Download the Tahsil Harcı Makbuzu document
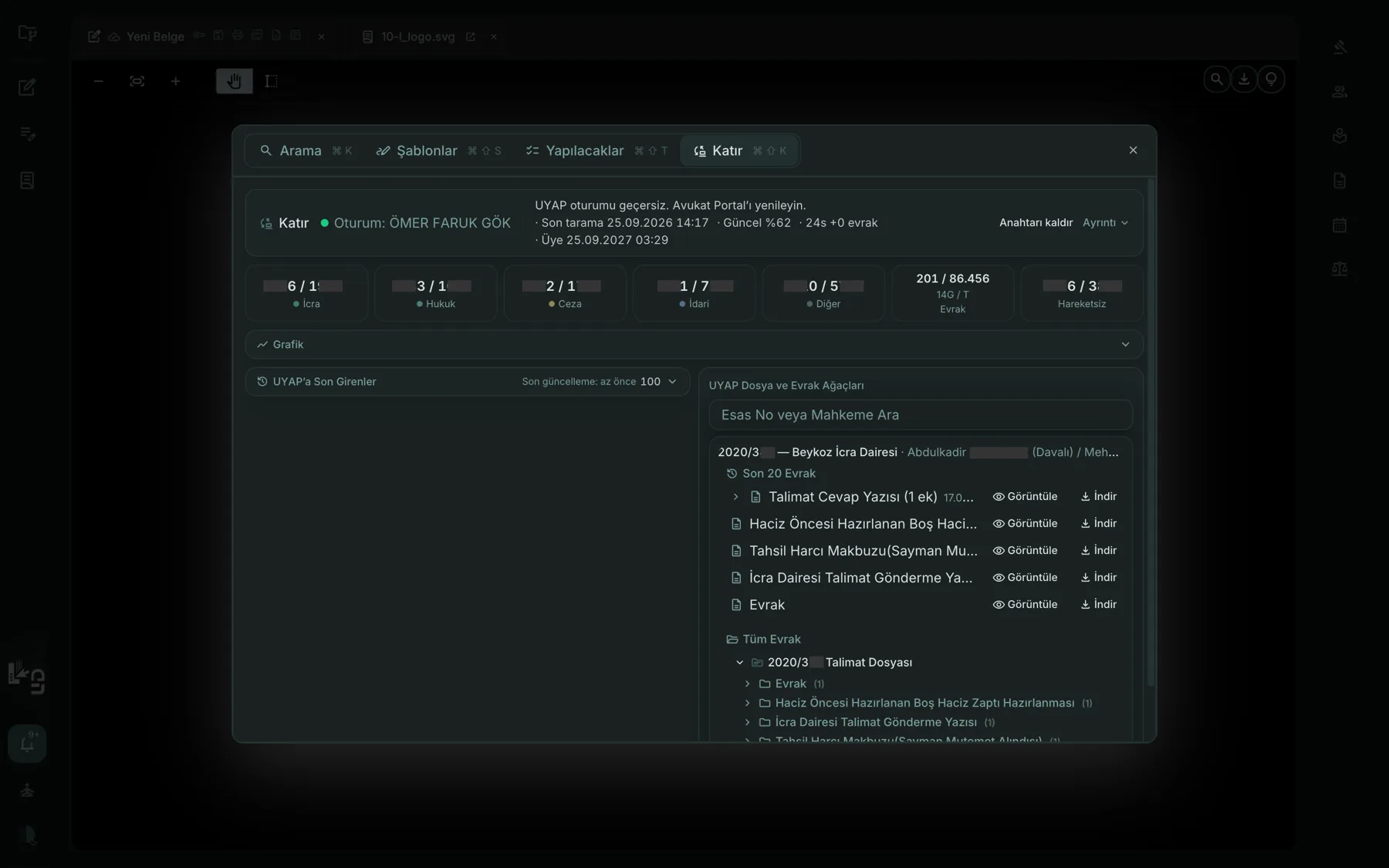1389x868 pixels. point(1099,551)
